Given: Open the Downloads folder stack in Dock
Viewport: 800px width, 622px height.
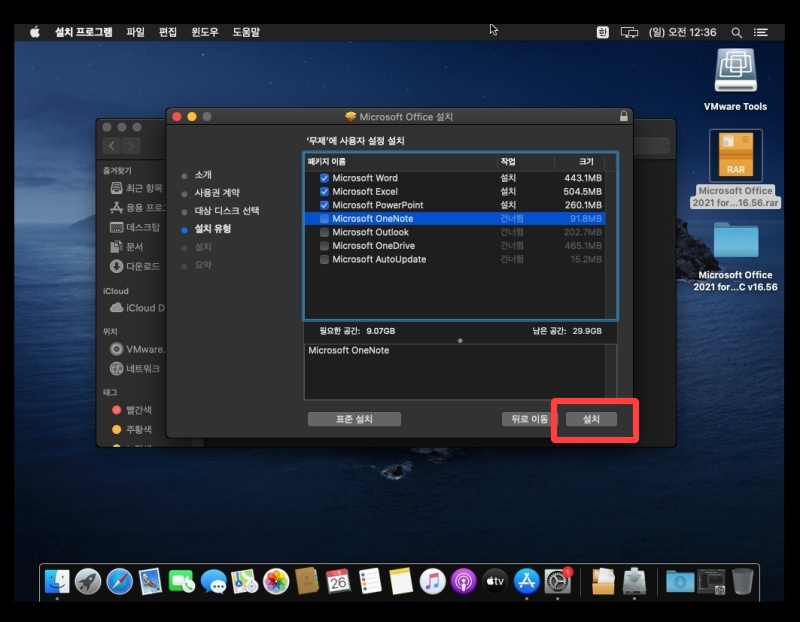Looking at the screenshot, I should (x=680, y=581).
